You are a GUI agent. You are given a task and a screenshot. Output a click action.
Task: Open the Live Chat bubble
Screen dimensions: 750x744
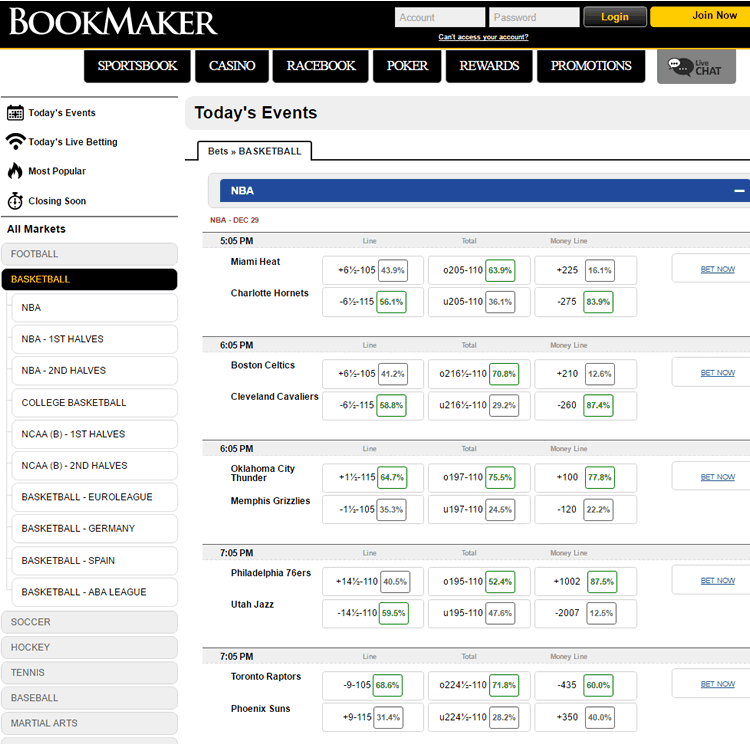(x=696, y=67)
